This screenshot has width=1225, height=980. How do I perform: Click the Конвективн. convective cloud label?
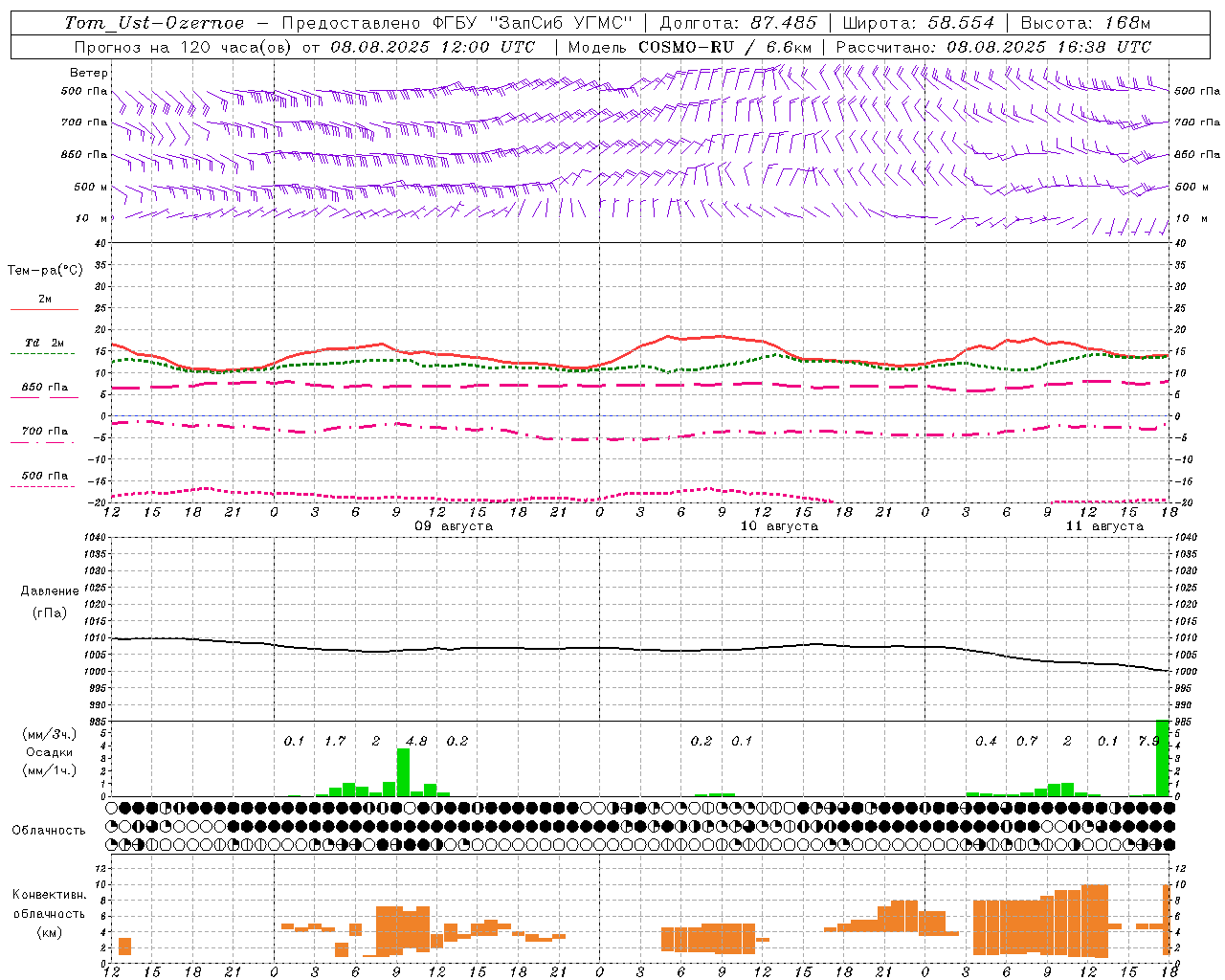tap(50, 894)
